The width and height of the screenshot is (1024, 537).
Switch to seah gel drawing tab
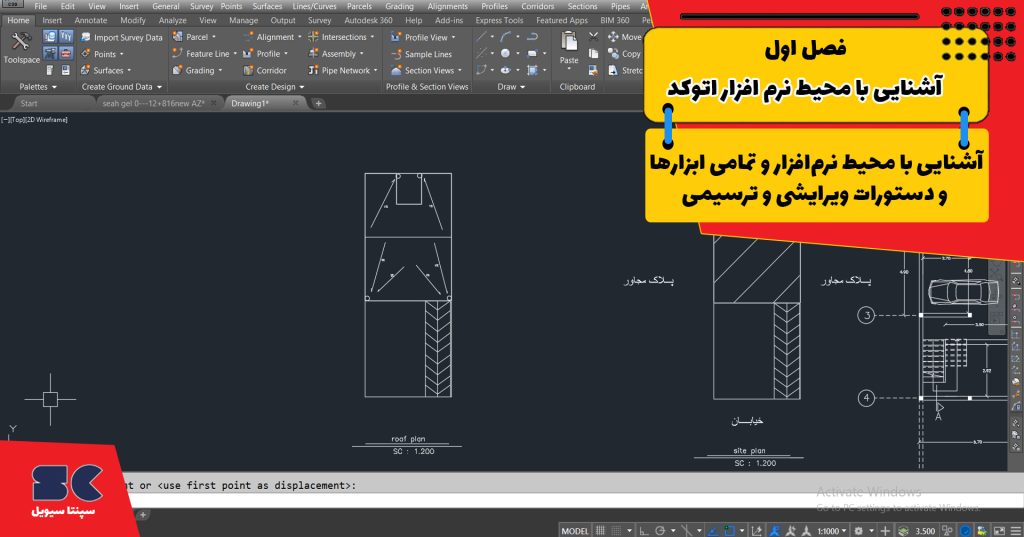(x=153, y=103)
